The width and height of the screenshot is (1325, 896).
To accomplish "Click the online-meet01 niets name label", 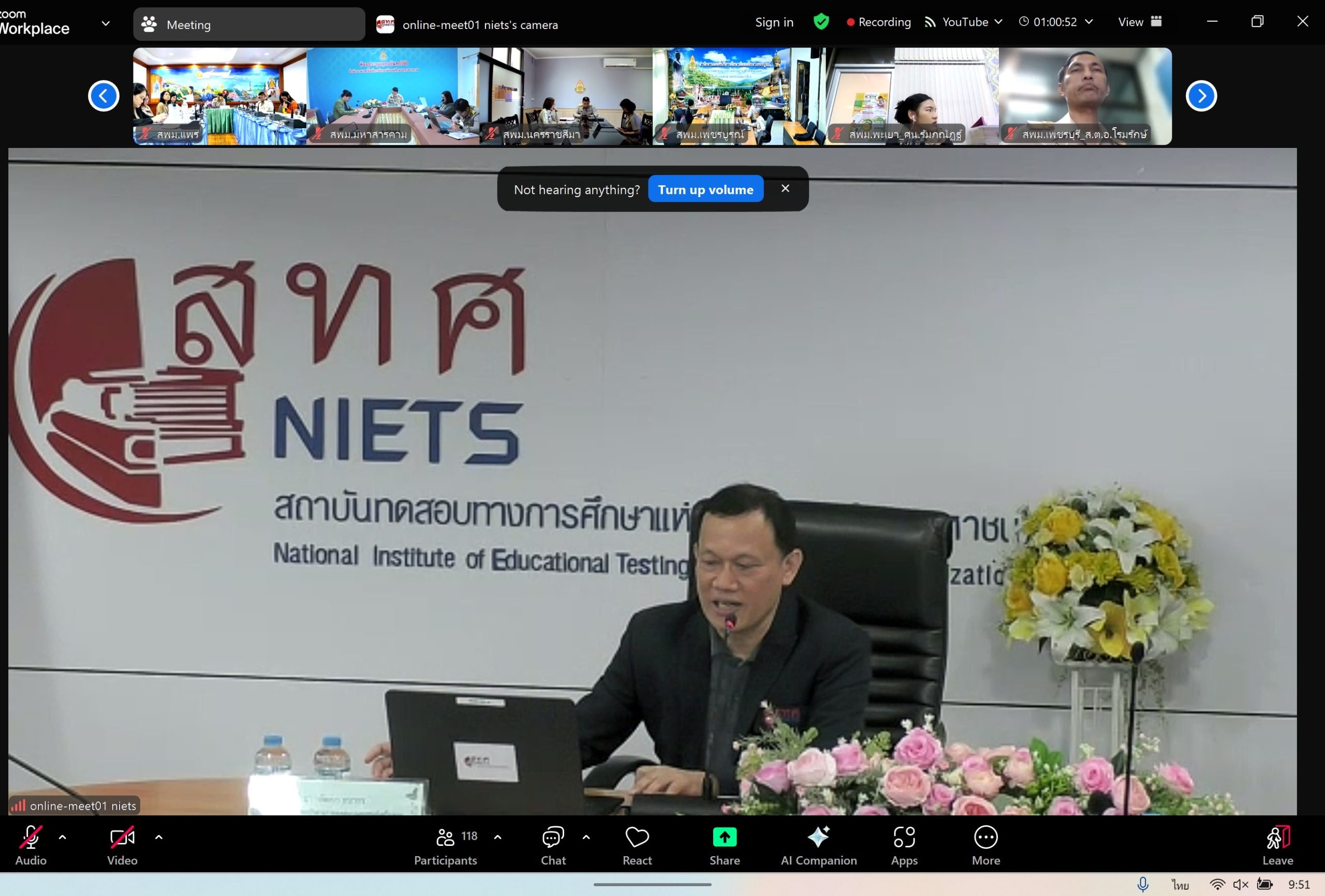I will tap(83, 805).
